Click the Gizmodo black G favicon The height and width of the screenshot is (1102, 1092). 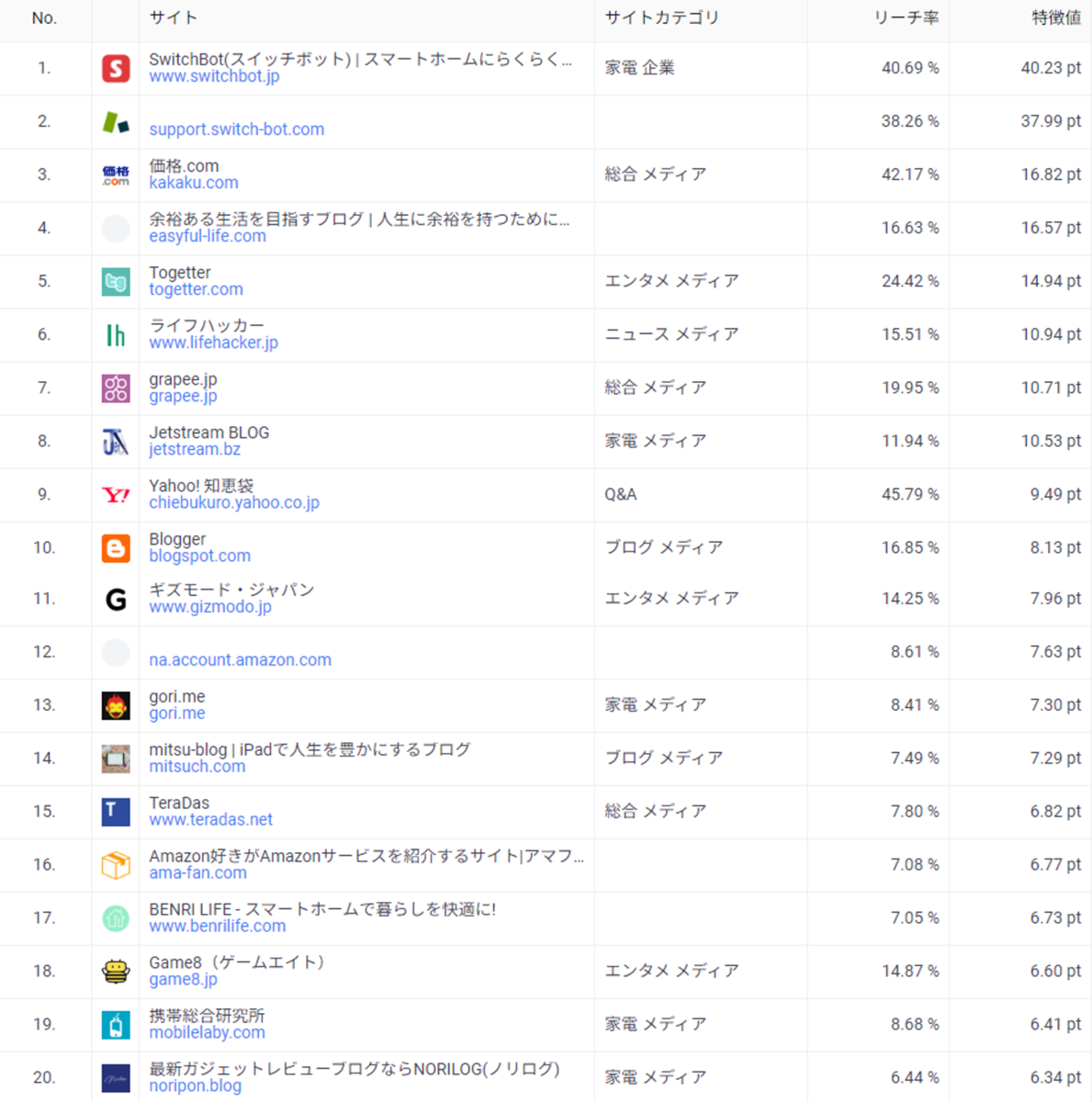pyautogui.click(x=116, y=600)
